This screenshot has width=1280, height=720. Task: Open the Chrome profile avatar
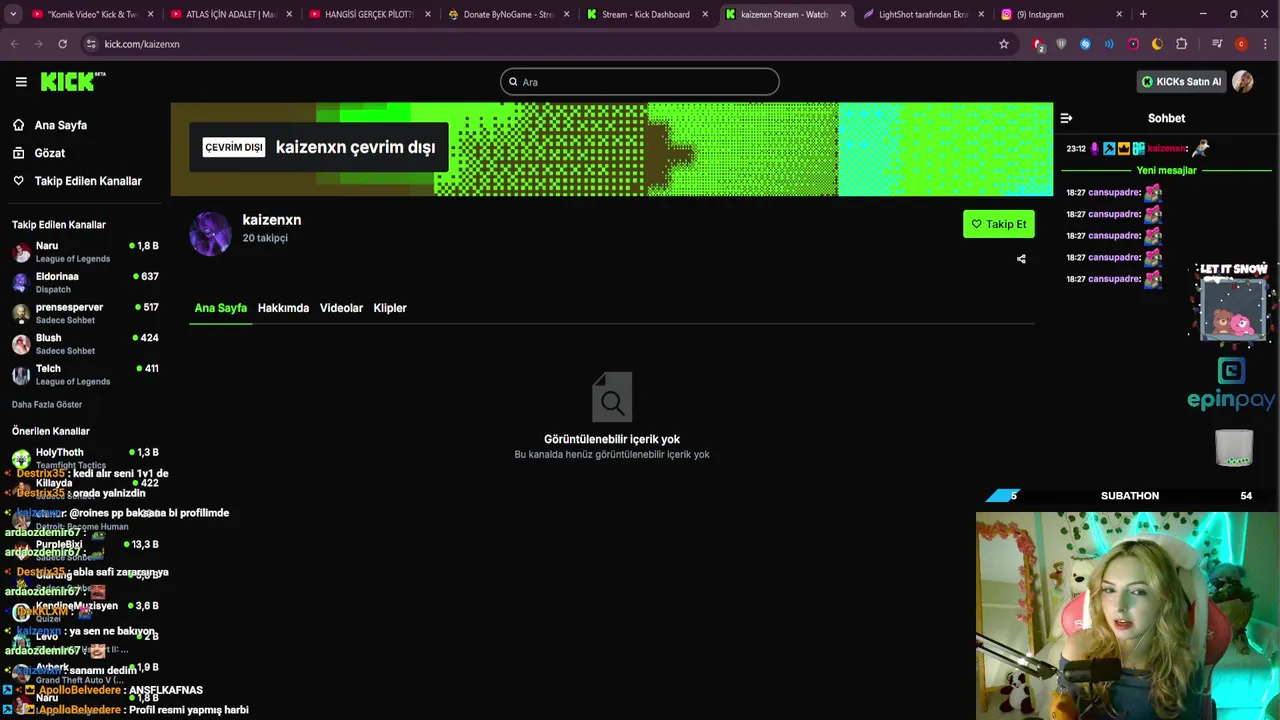1241,44
